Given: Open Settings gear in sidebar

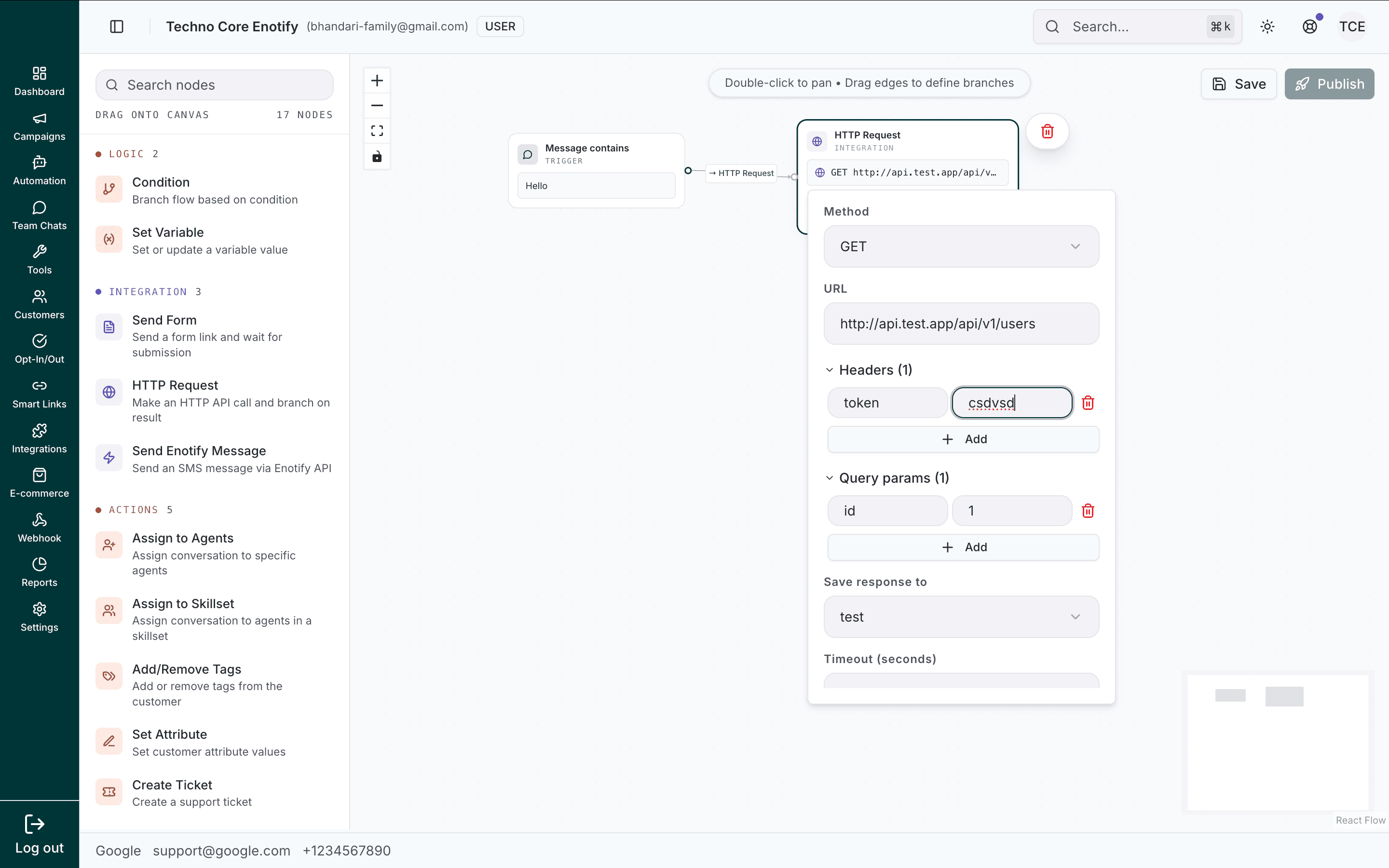Looking at the screenshot, I should click(39, 617).
